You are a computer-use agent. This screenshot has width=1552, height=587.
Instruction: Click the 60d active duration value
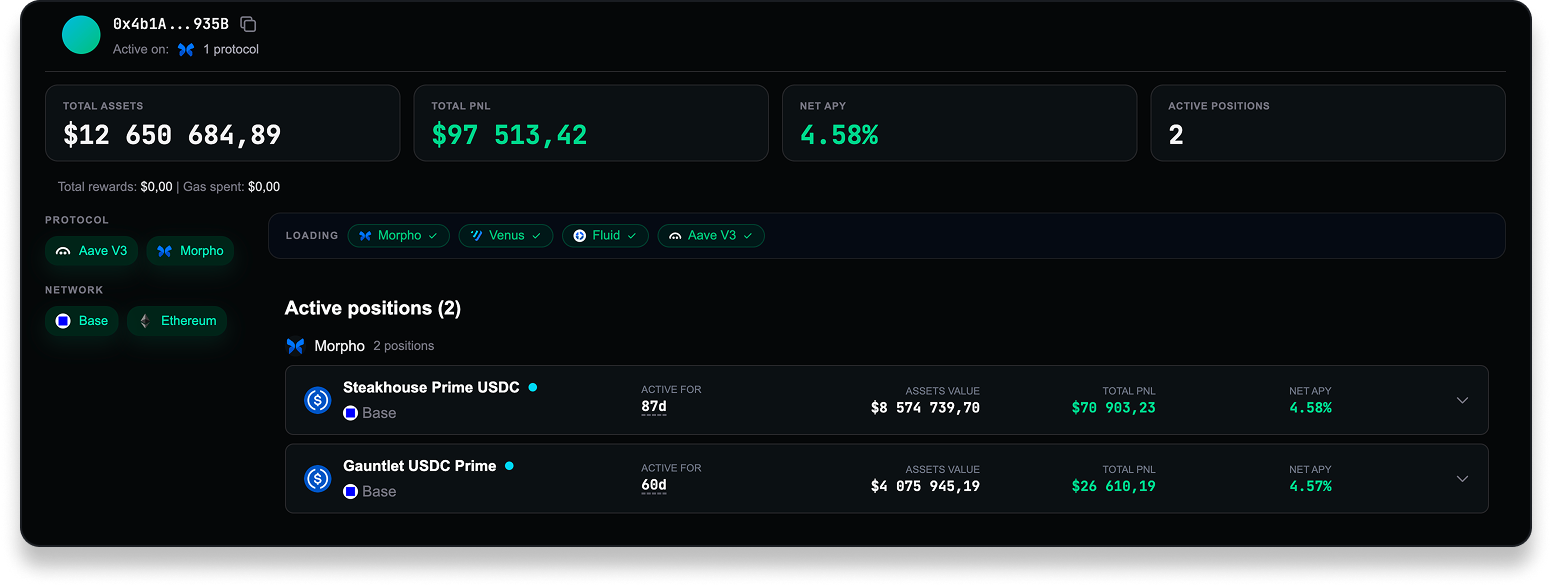point(654,486)
